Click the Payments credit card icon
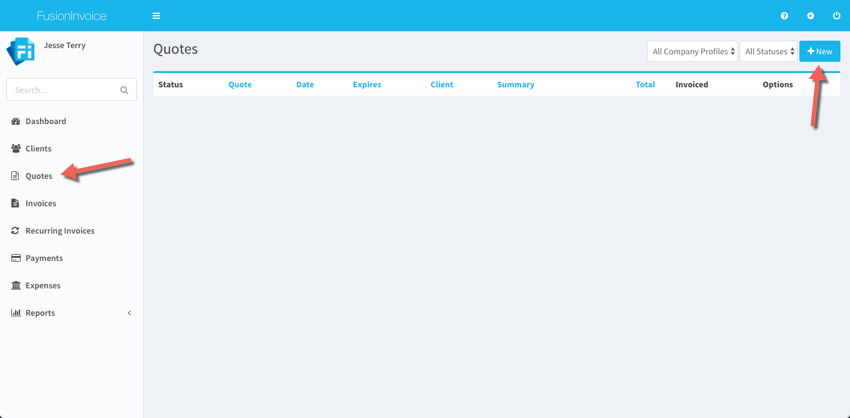The image size is (850, 418). click(16, 258)
